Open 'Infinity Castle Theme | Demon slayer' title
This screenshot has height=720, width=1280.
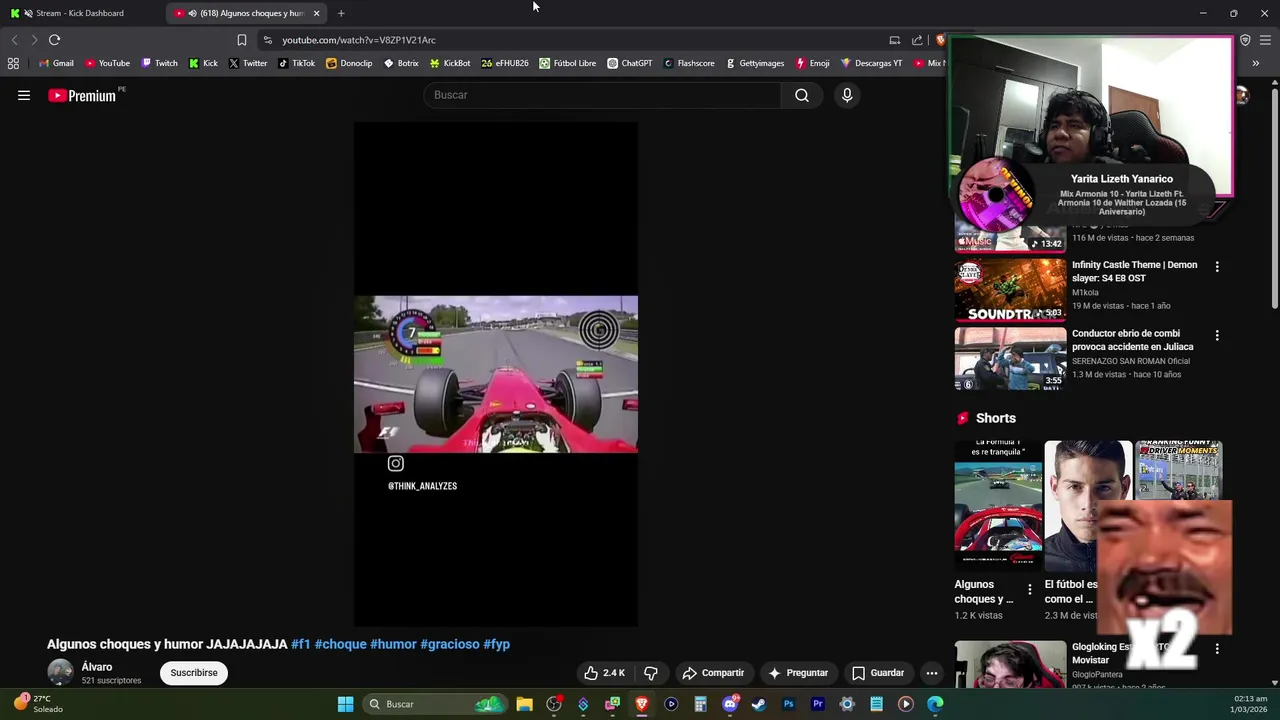click(x=1134, y=271)
